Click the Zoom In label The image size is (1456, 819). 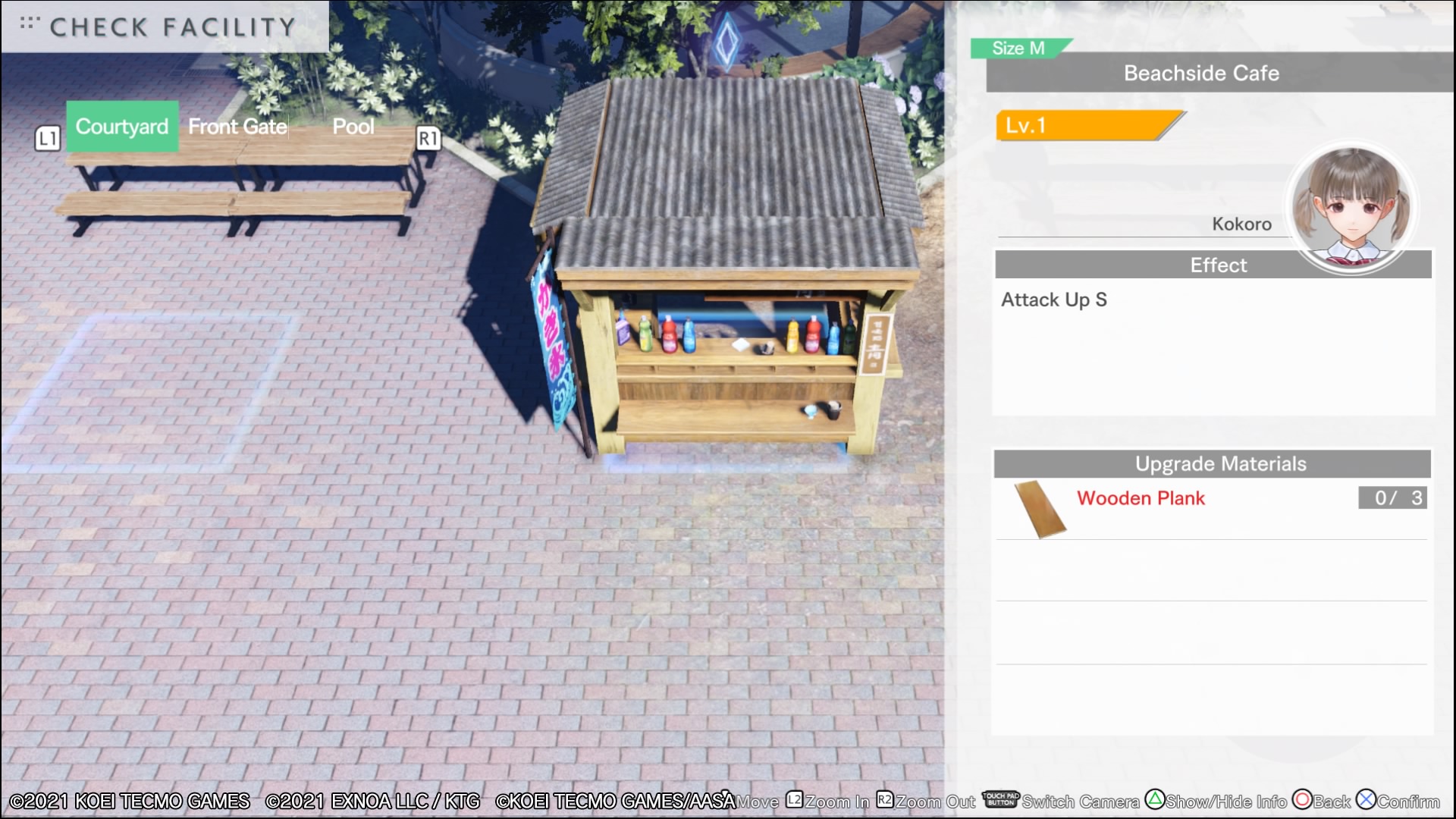[x=837, y=802]
